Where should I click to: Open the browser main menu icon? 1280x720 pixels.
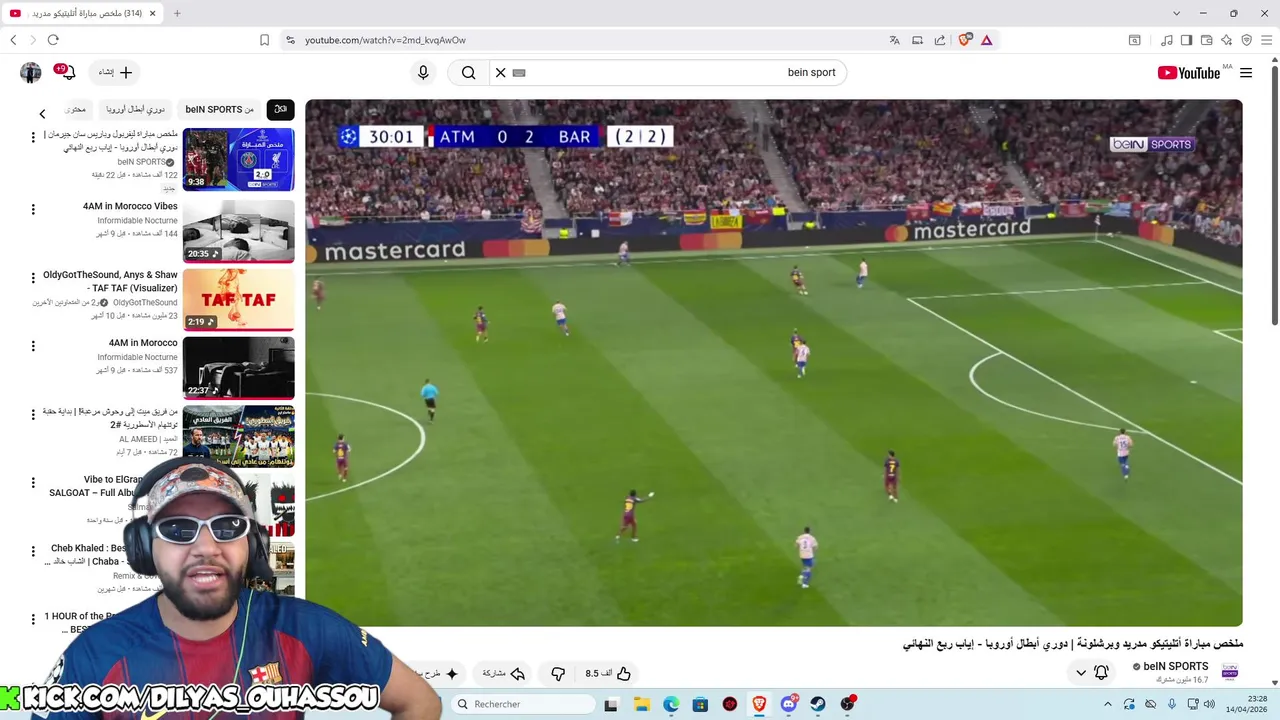click(x=1266, y=40)
